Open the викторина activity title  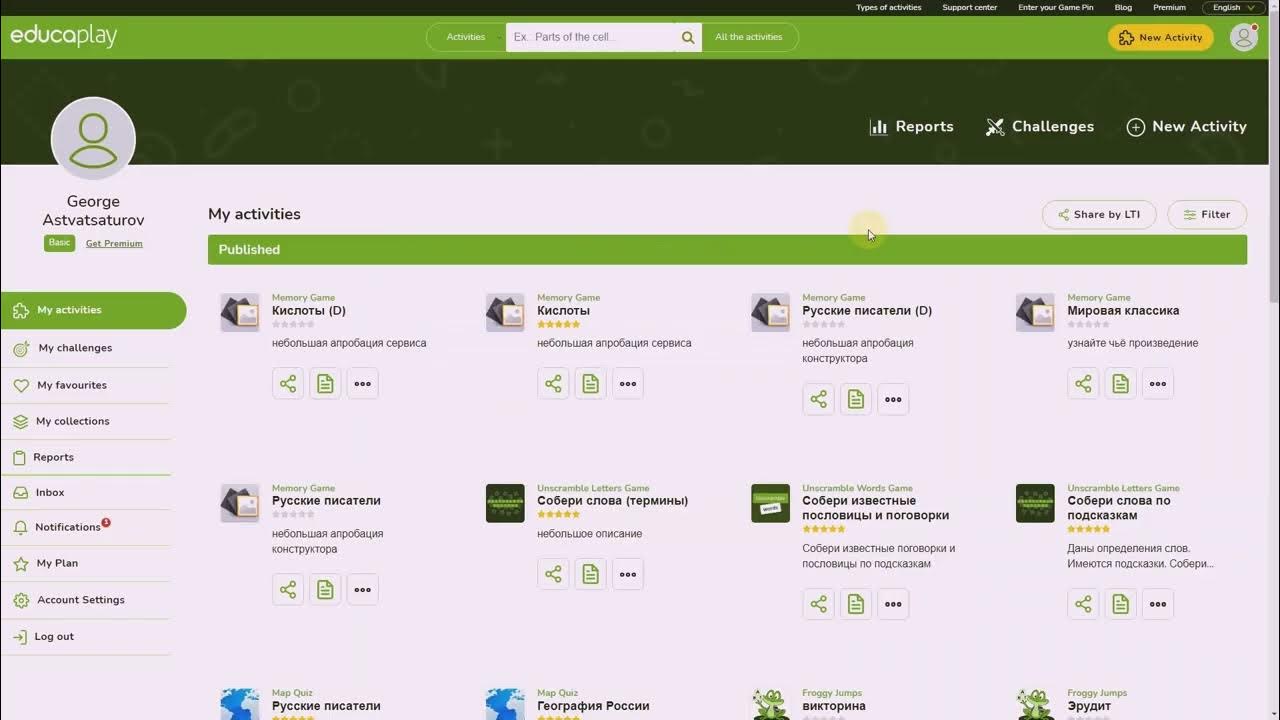pos(834,706)
